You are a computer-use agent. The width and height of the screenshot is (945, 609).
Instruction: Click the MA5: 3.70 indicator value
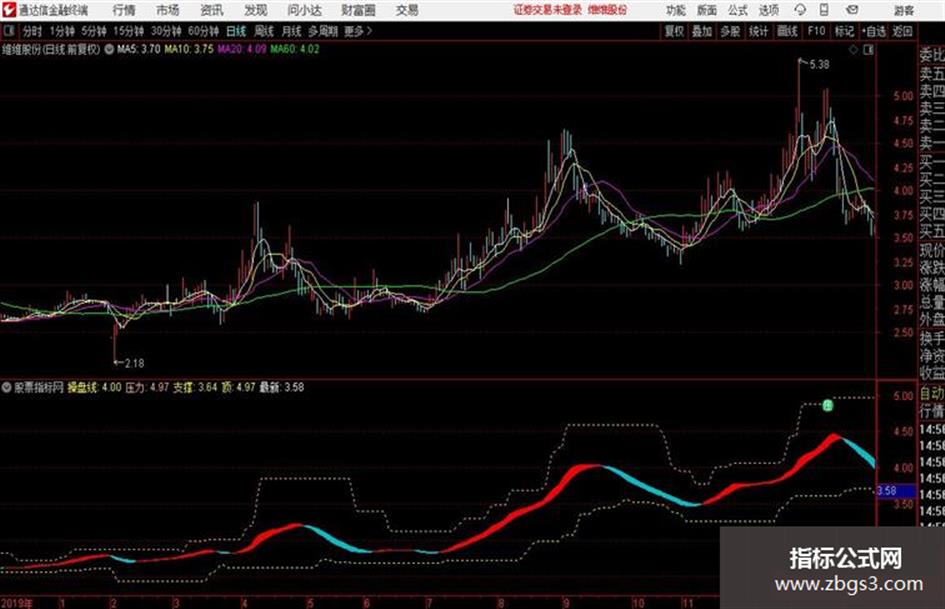click(x=139, y=49)
